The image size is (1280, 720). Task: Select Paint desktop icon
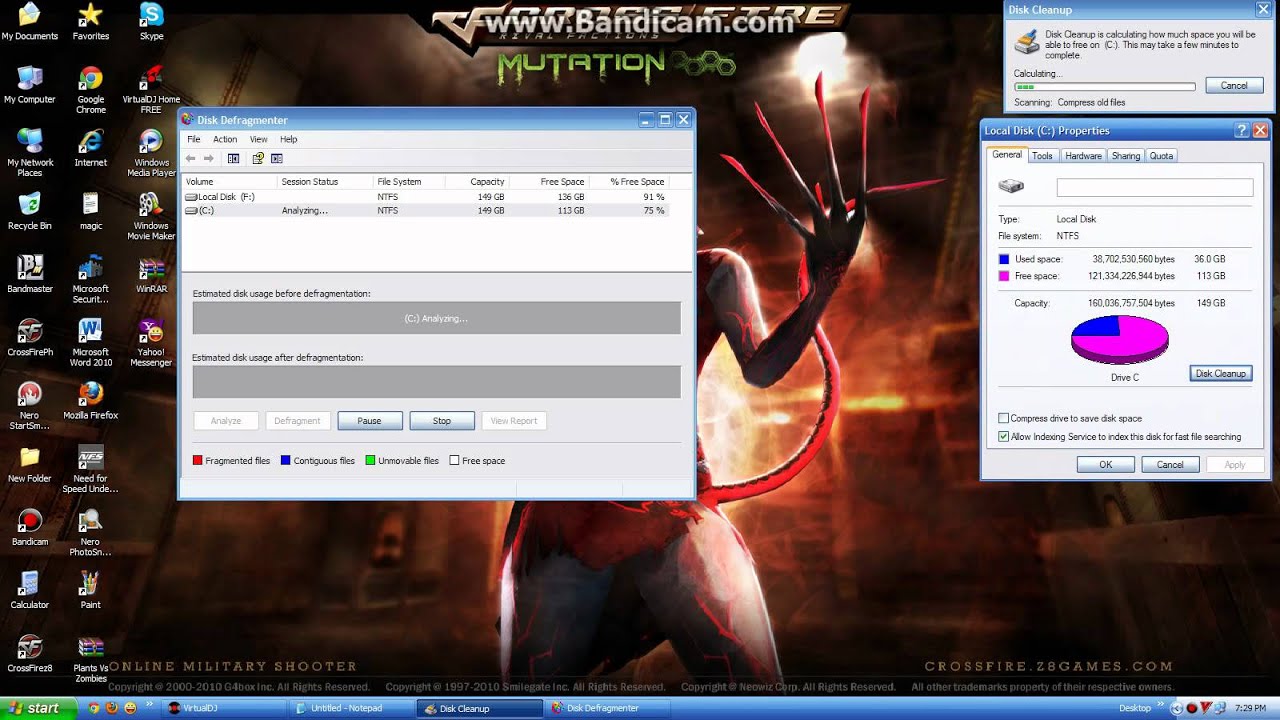[x=91, y=591]
